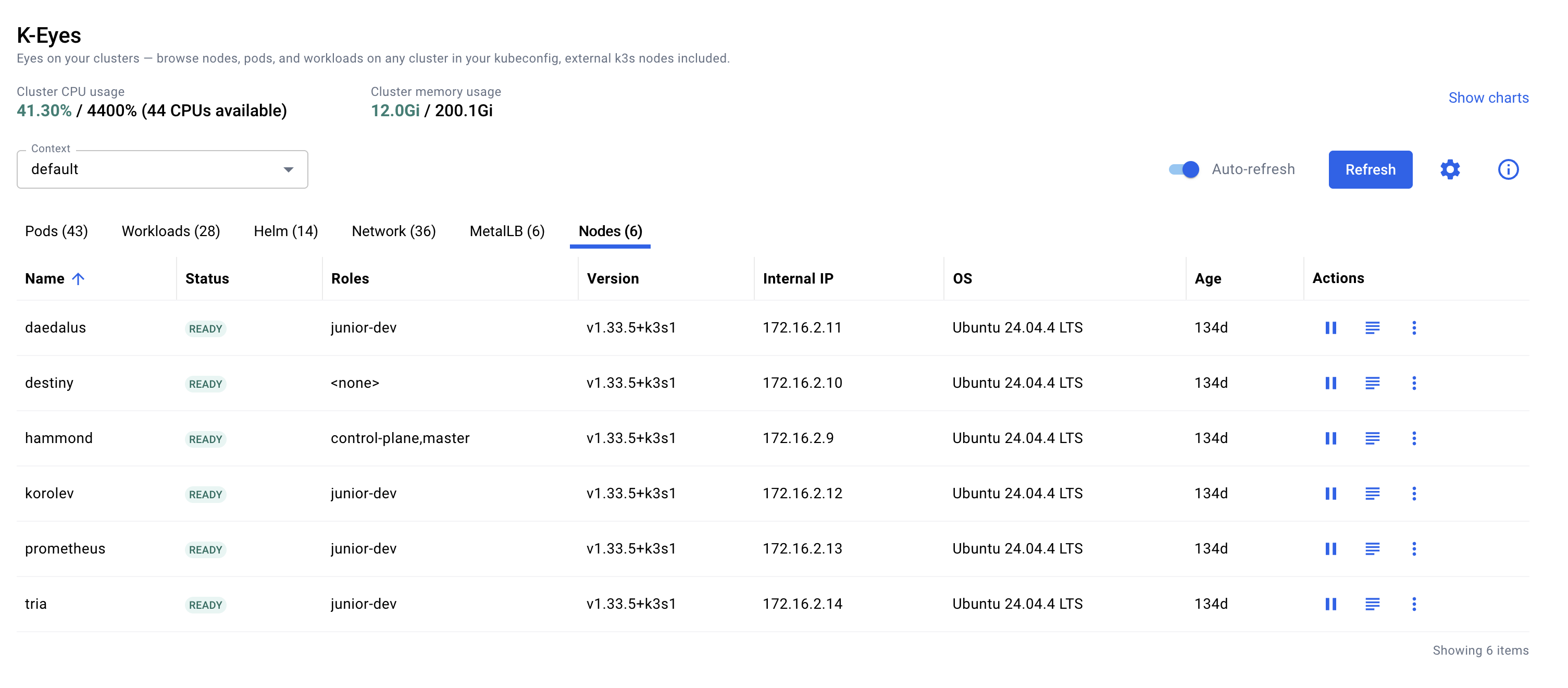Viewport: 1568px width, 688px height.
Task: Open the info circle icon
Action: [1508, 169]
